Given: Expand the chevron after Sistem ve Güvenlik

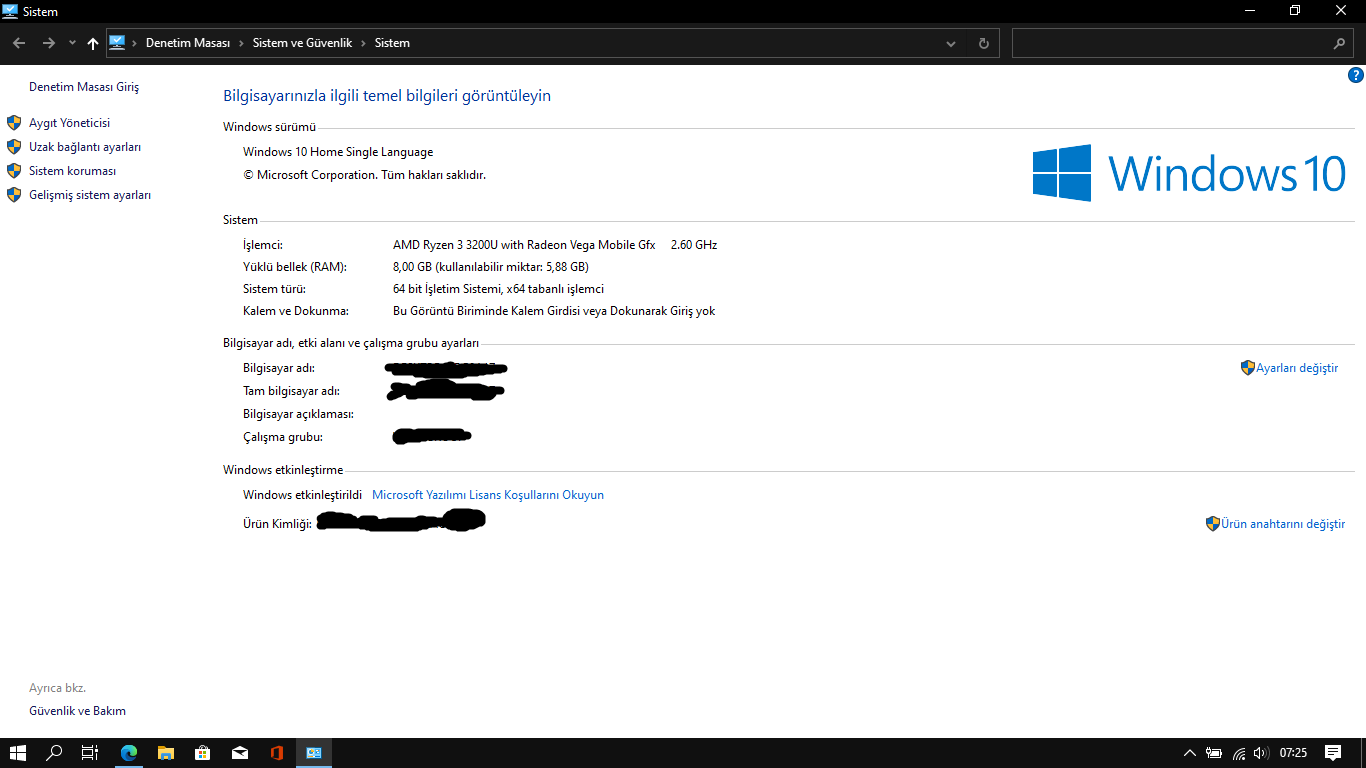Looking at the screenshot, I should (x=363, y=43).
